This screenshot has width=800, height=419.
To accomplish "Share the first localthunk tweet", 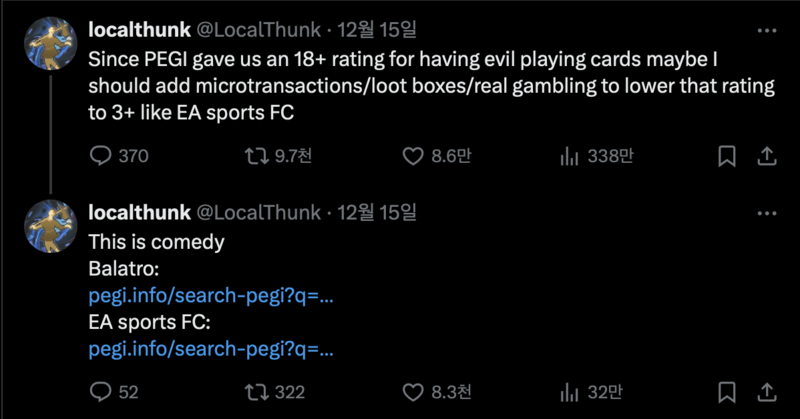I will pos(766,156).
